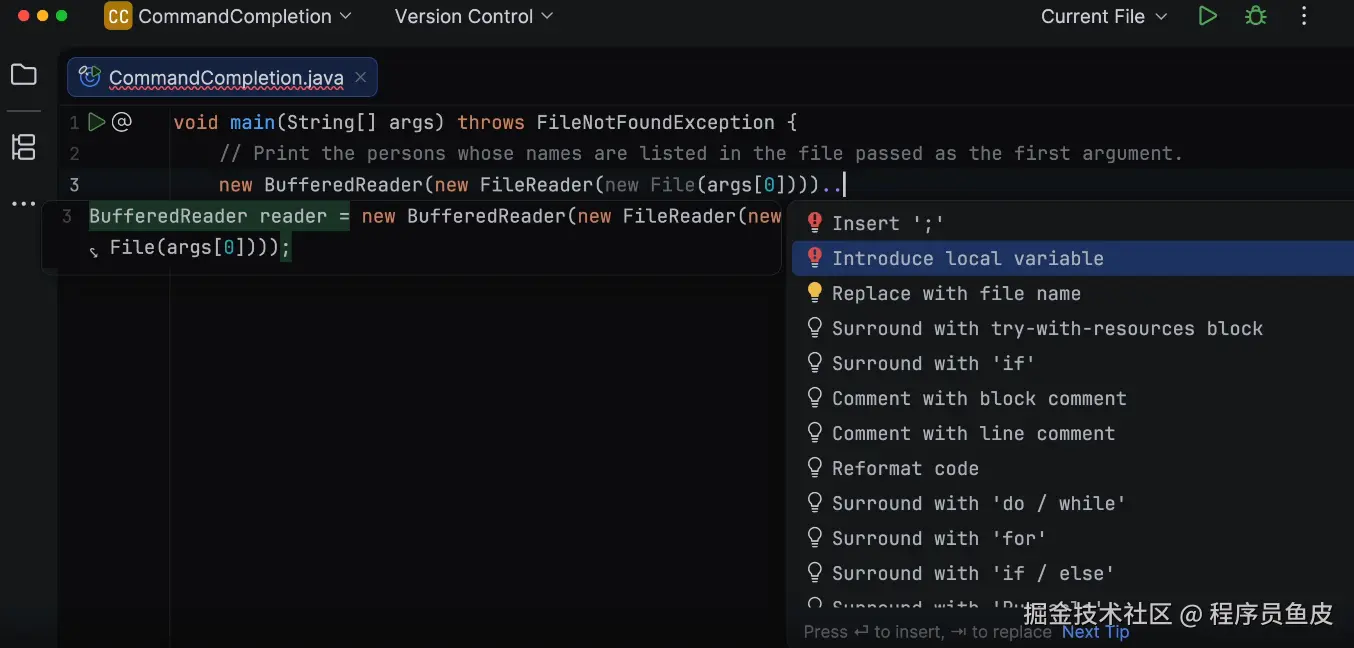
Task: Open the Project folder tool window
Action: coord(23,75)
